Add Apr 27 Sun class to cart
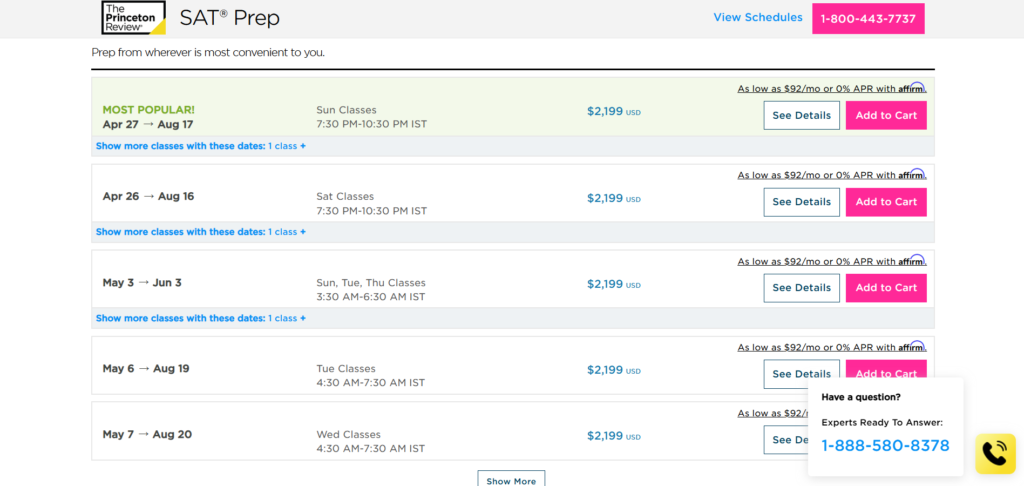This screenshot has width=1024, height=486. (x=886, y=116)
